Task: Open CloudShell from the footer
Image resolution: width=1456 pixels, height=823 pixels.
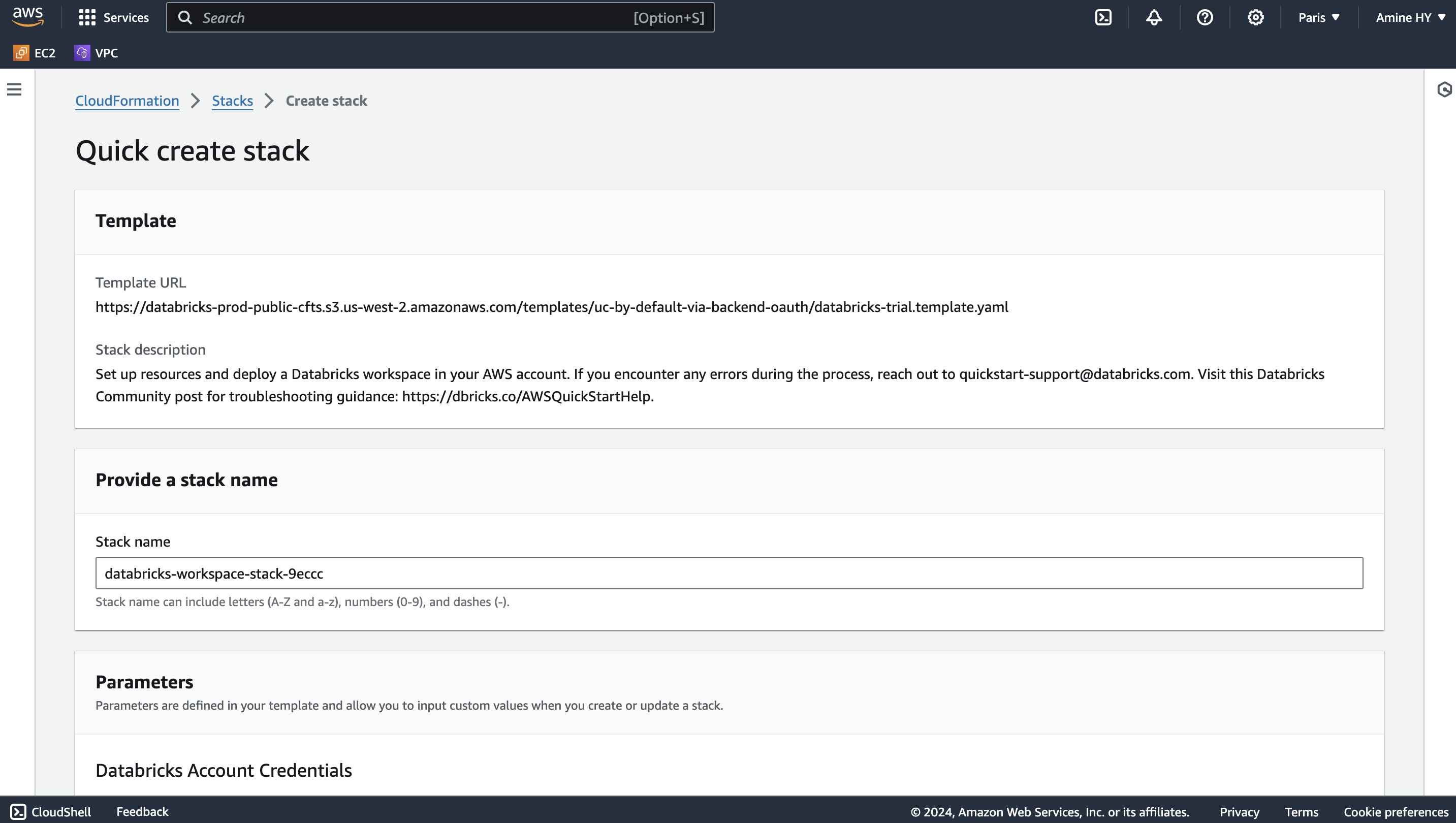Action: pos(50,812)
